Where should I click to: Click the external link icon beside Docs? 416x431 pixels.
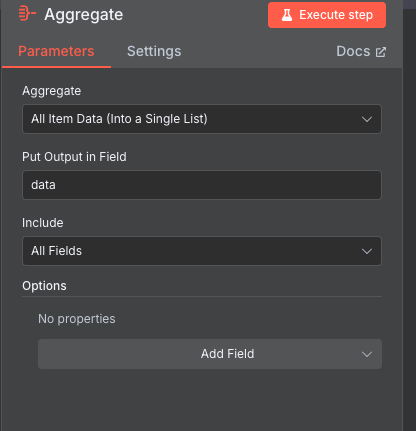point(381,52)
